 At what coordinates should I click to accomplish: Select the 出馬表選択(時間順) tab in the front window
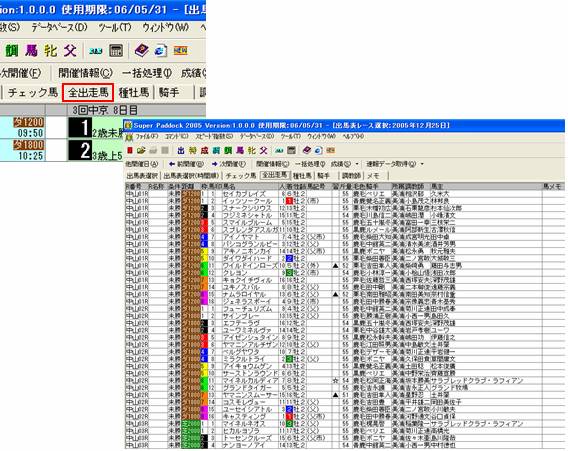[x=191, y=175]
